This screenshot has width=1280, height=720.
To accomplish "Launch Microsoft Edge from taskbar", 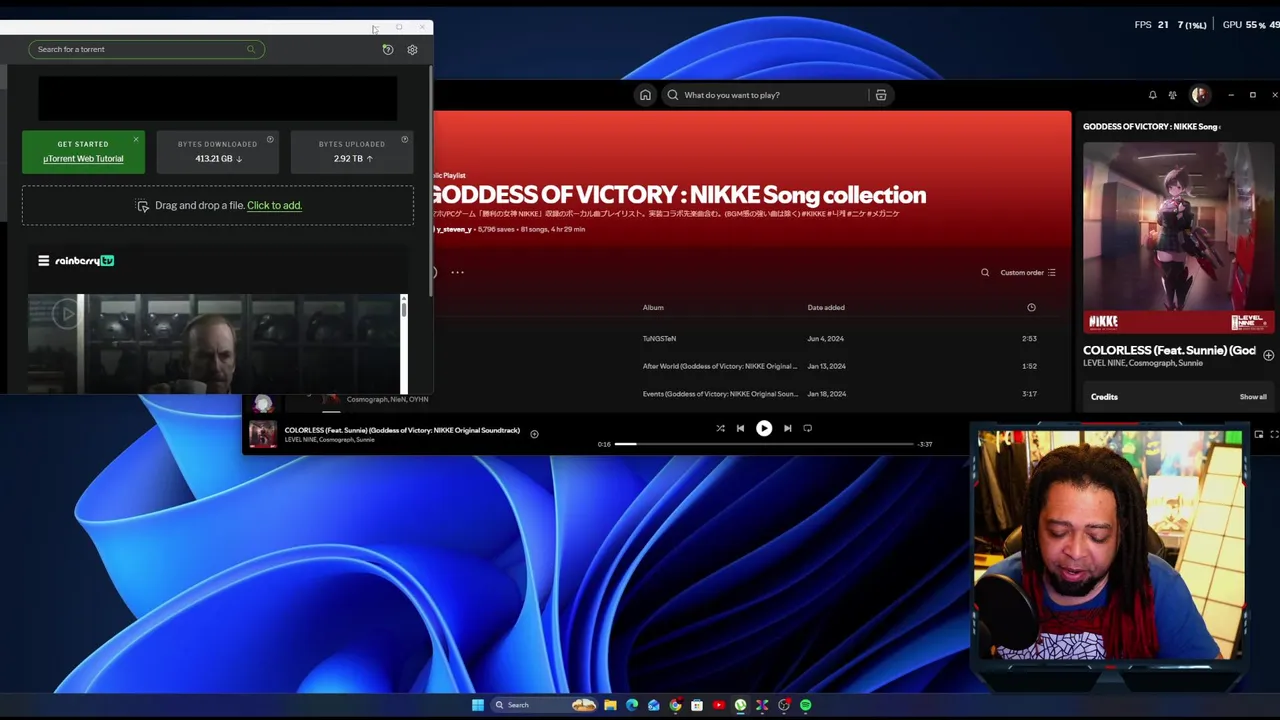I will 632,705.
